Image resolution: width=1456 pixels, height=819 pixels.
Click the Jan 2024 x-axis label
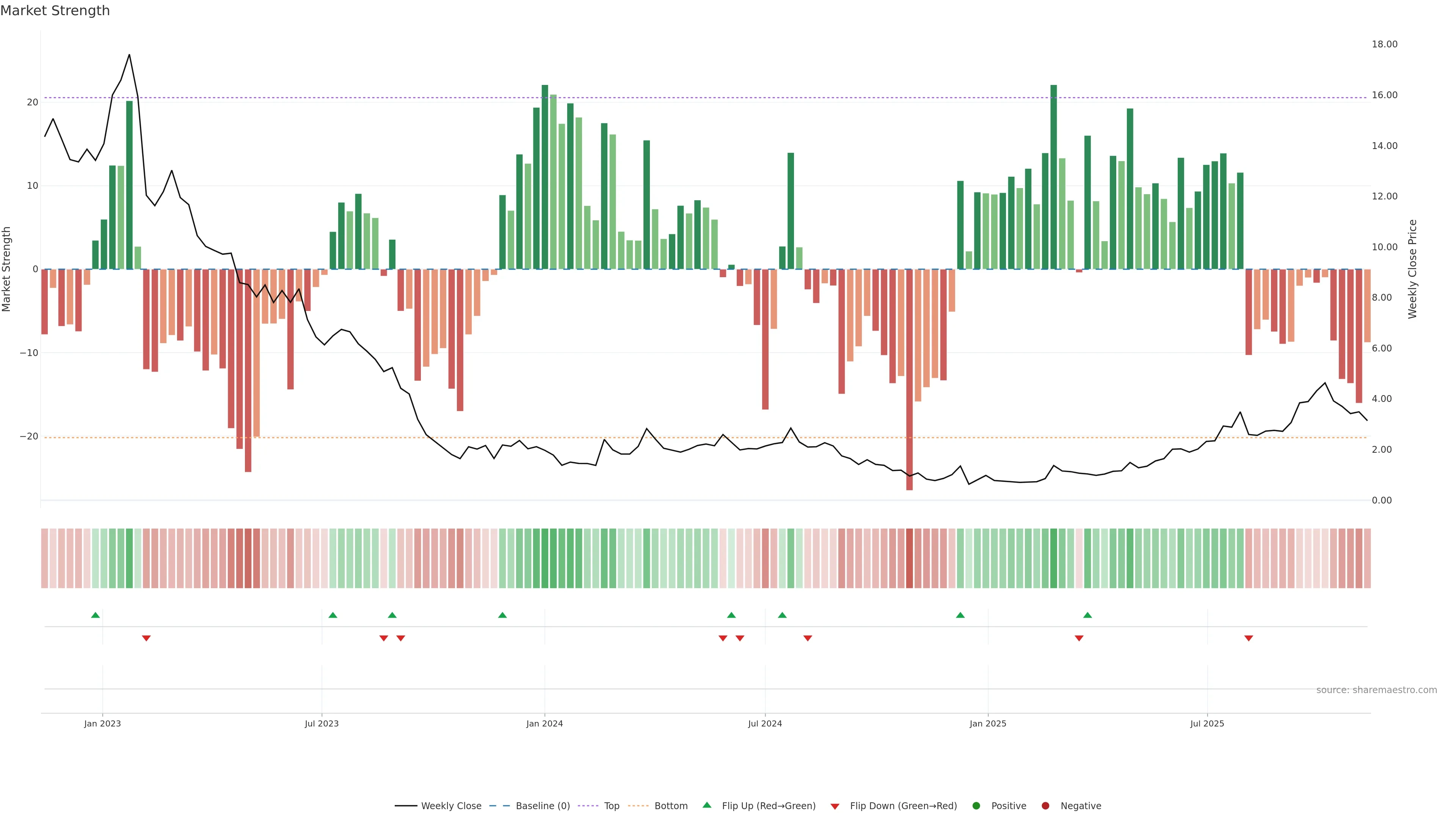click(x=544, y=723)
